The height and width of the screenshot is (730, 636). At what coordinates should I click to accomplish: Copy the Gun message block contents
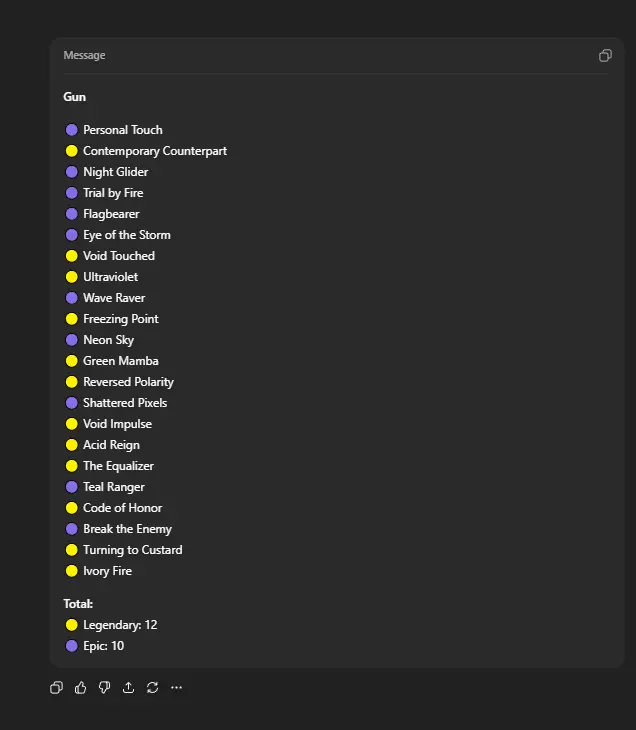point(605,56)
